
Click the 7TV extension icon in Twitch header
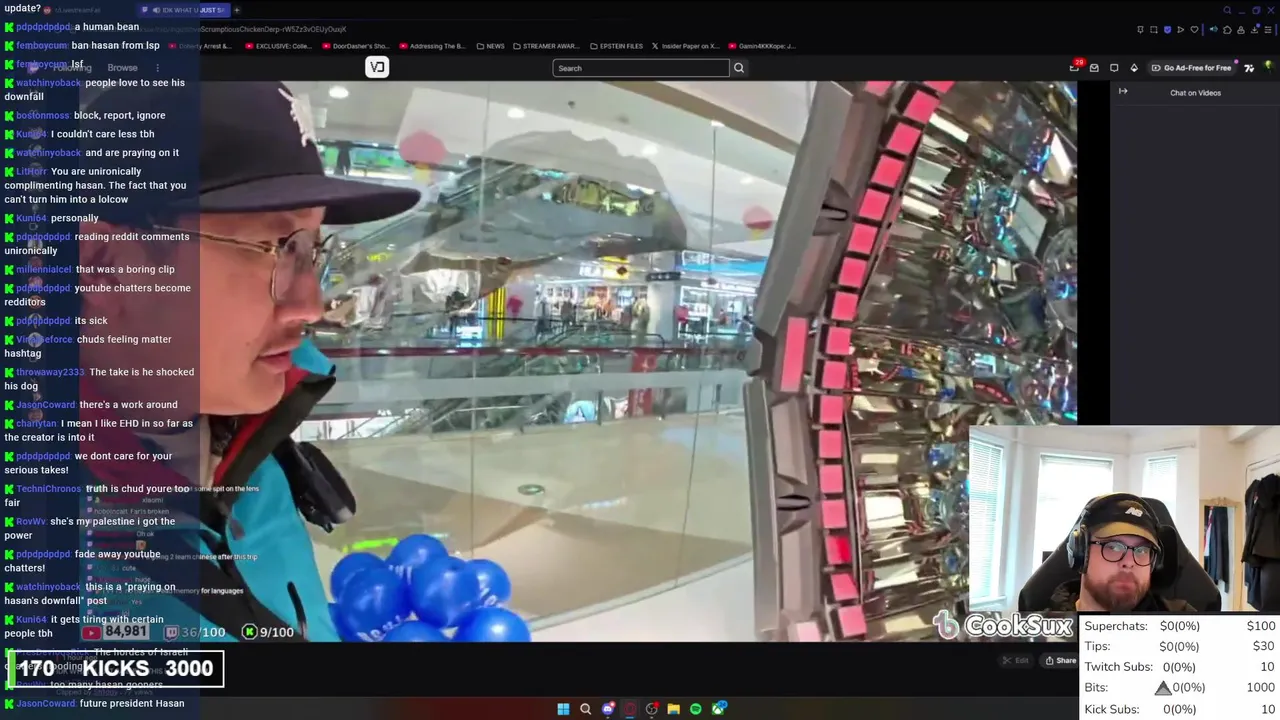[1249, 68]
